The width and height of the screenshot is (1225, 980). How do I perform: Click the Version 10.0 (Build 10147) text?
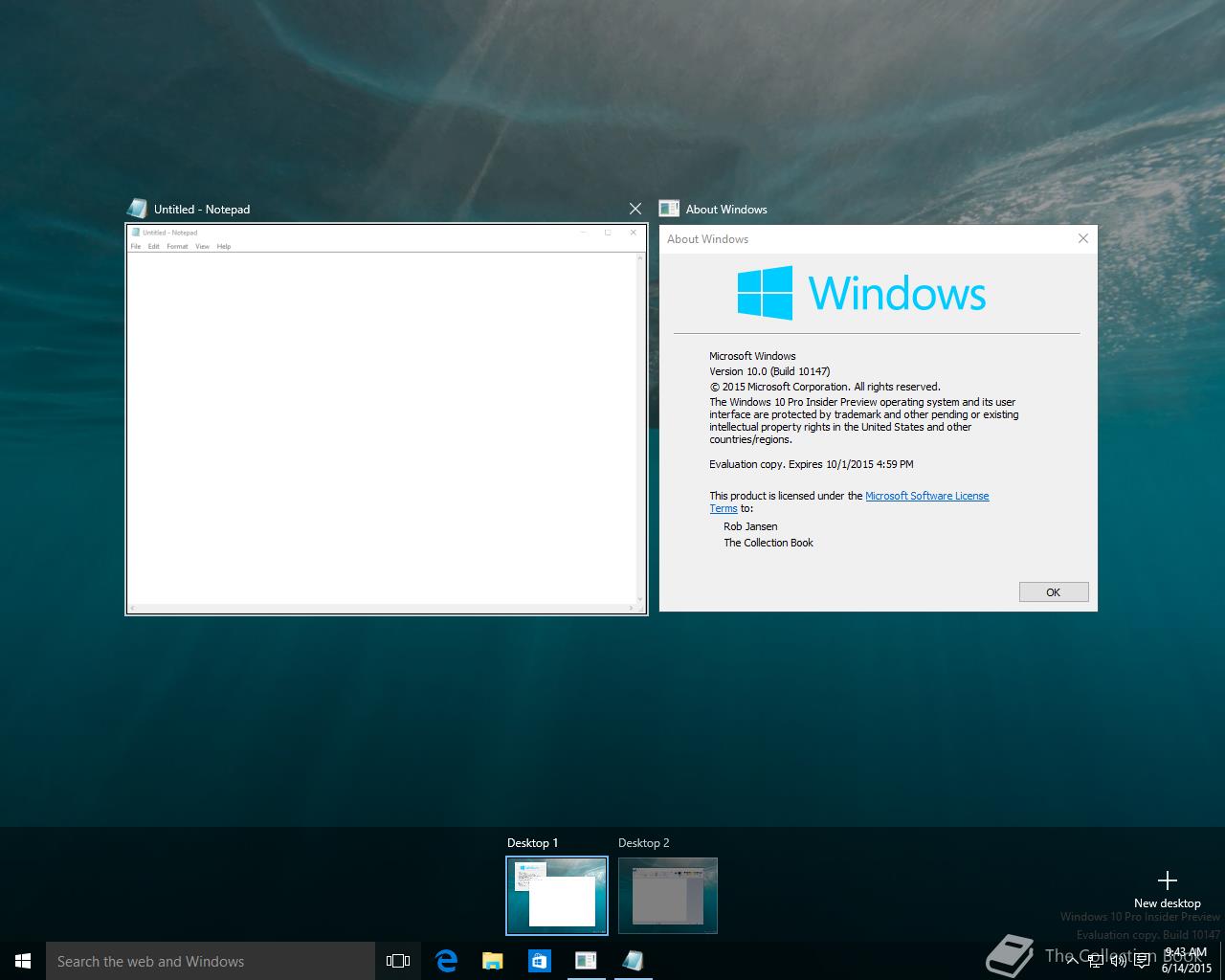pyautogui.click(x=769, y=371)
